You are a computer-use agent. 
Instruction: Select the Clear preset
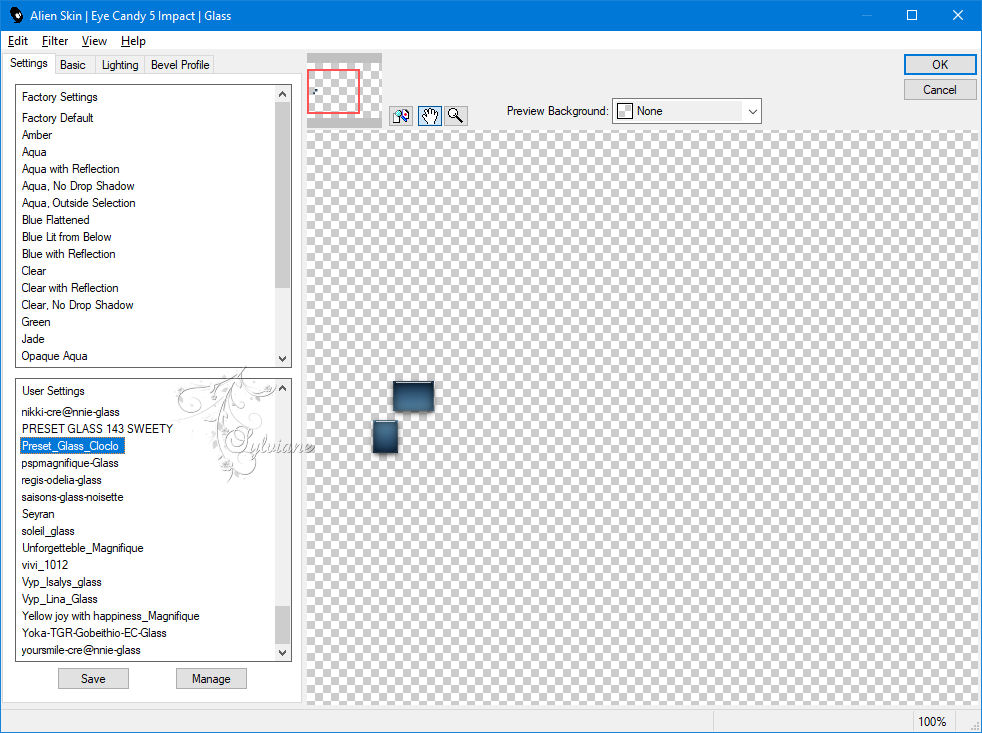point(34,271)
